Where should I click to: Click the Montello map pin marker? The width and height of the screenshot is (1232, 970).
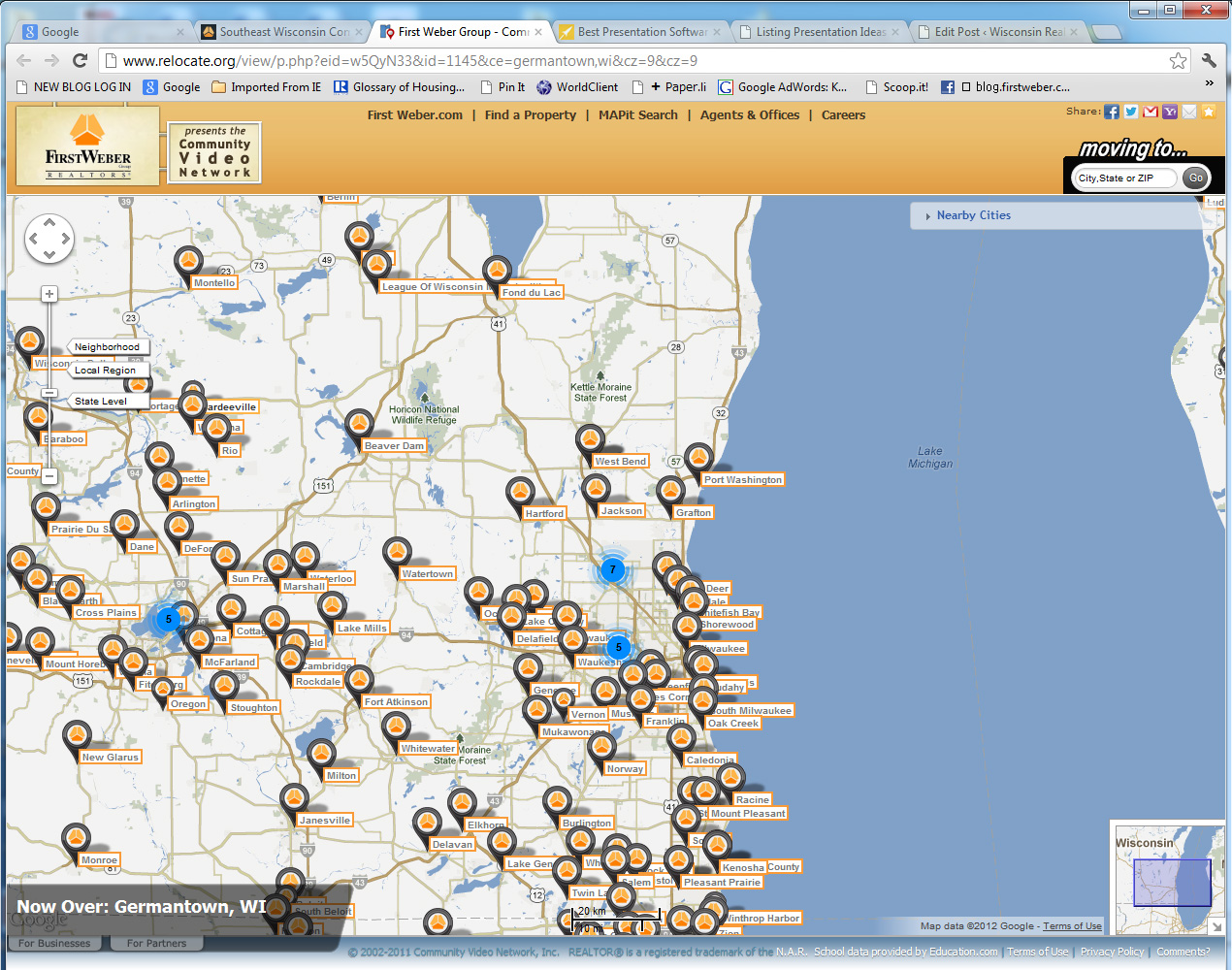coord(188,262)
